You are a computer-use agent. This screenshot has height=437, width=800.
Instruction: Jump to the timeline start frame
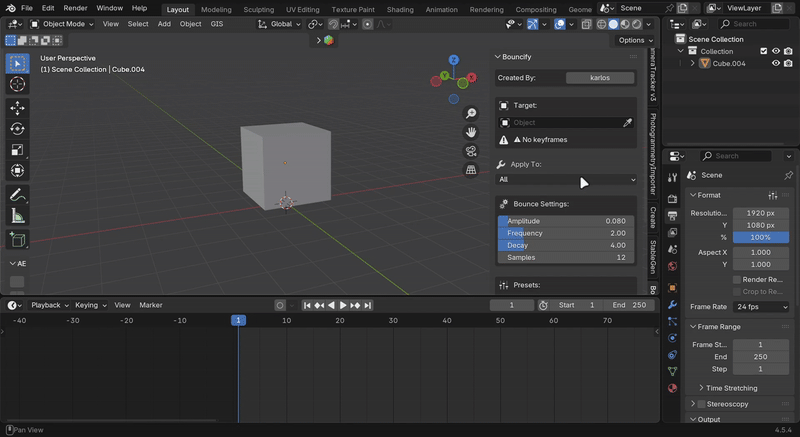(x=307, y=305)
